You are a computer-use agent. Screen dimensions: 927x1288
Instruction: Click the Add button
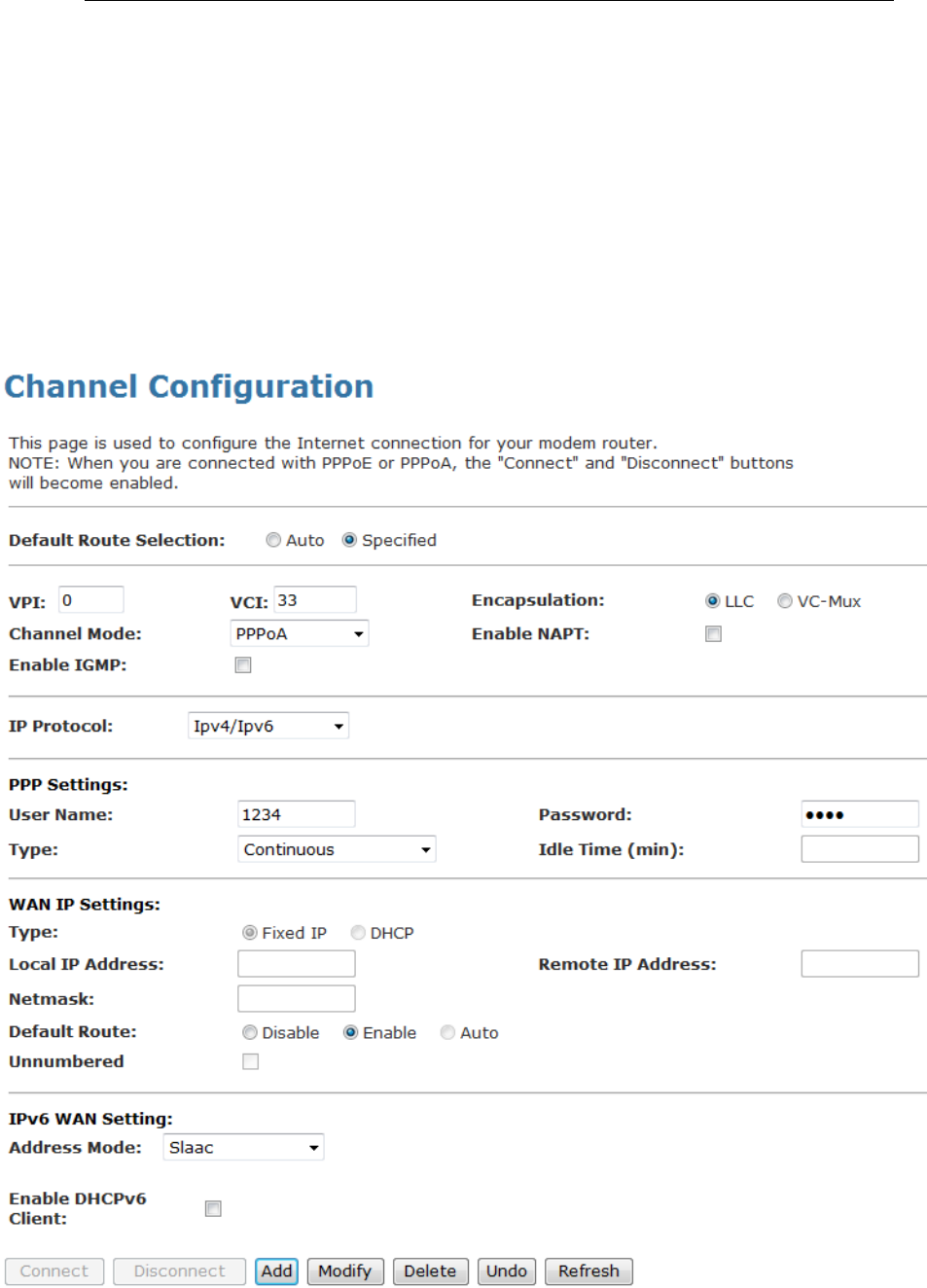pyautogui.click(x=276, y=1271)
